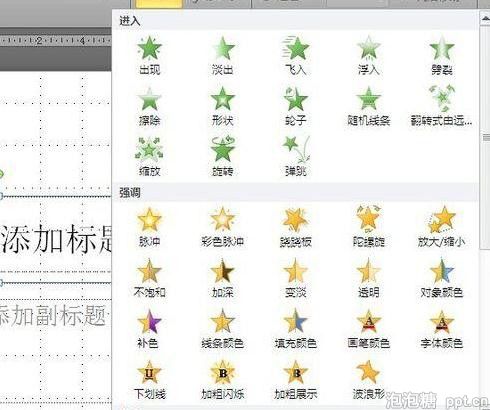490x410 pixels.
Task: Apply the 淡出 entrance effect
Action: tap(222, 56)
